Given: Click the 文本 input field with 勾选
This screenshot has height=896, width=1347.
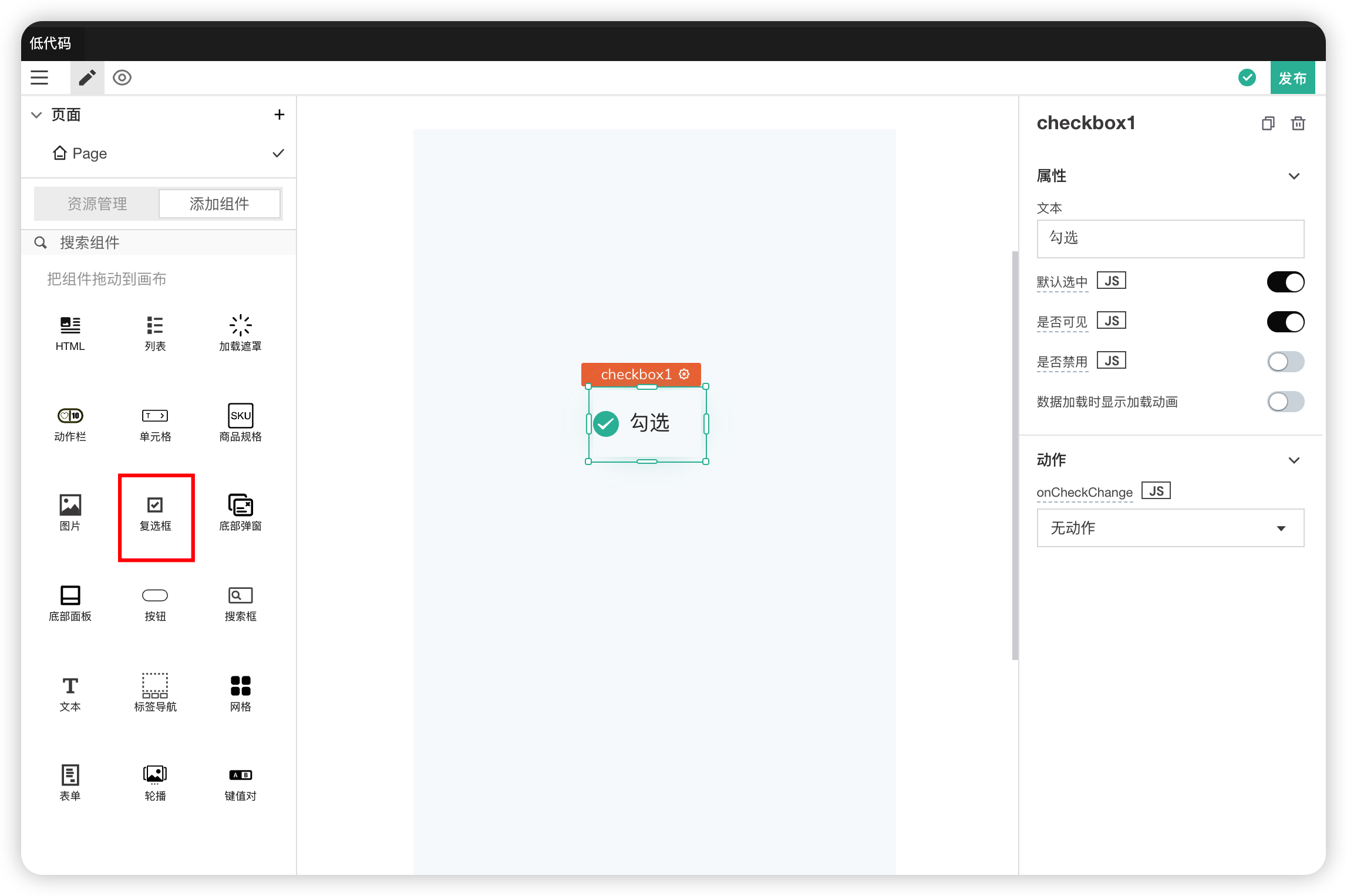Looking at the screenshot, I should point(1170,238).
